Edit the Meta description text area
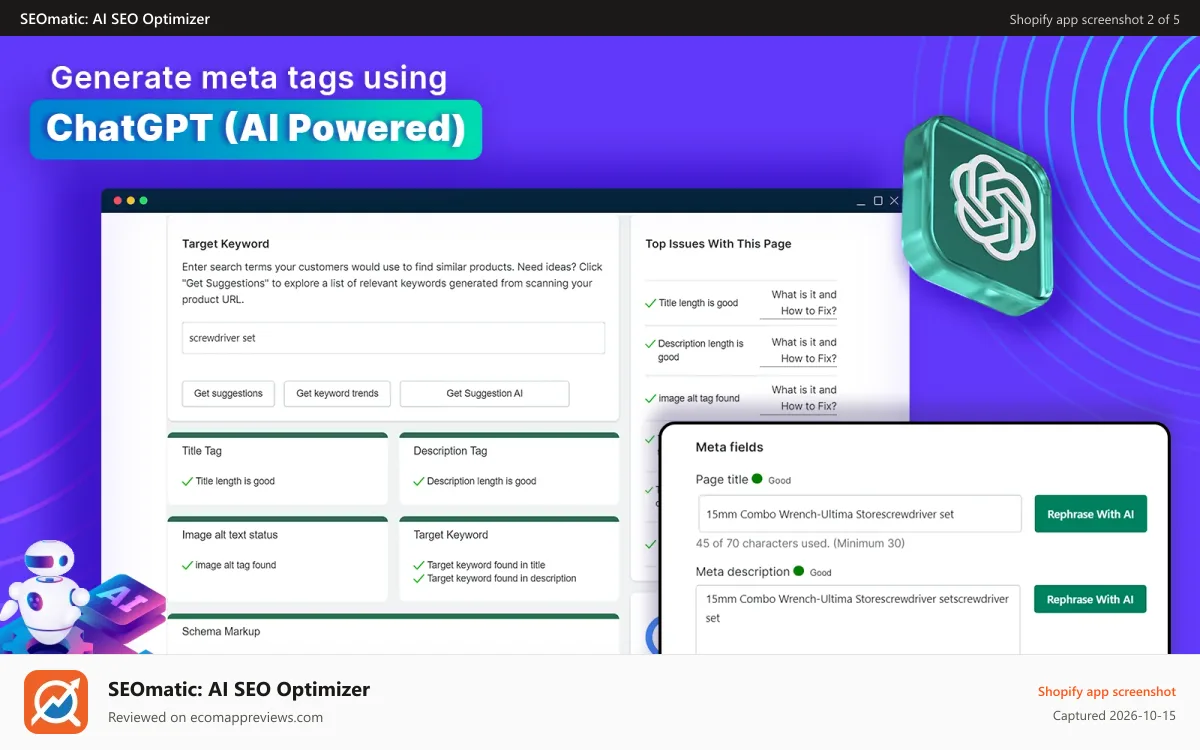 tap(858, 620)
